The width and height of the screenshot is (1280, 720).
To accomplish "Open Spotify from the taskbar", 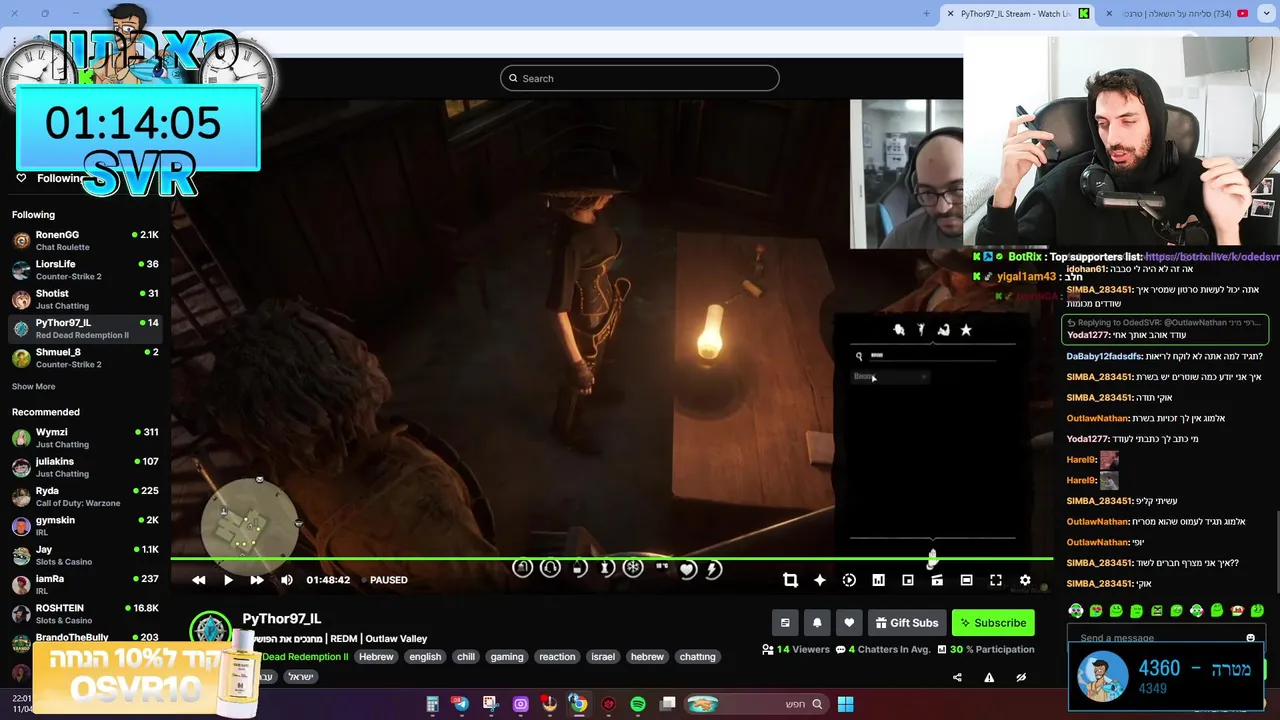I will [638, 704].
